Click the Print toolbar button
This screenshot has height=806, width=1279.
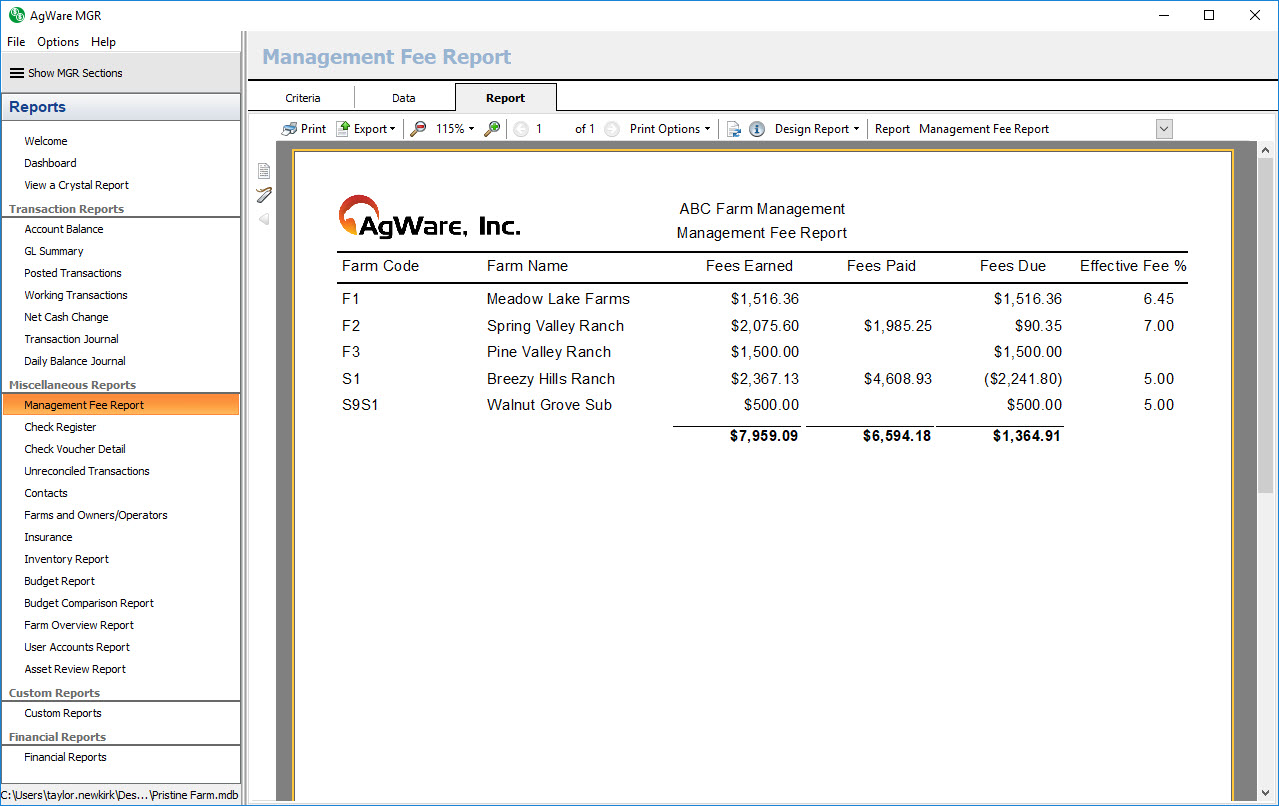(x=304, y=129)
